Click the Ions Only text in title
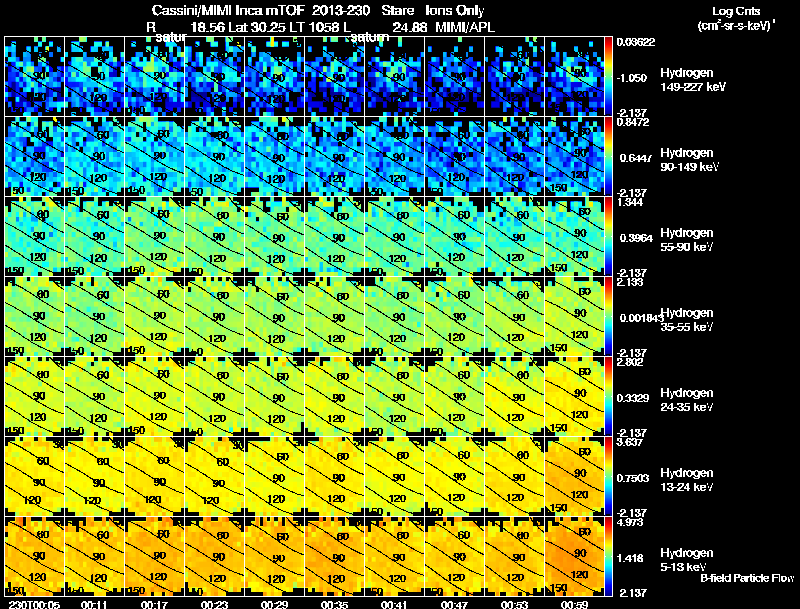 coord(455,11)
